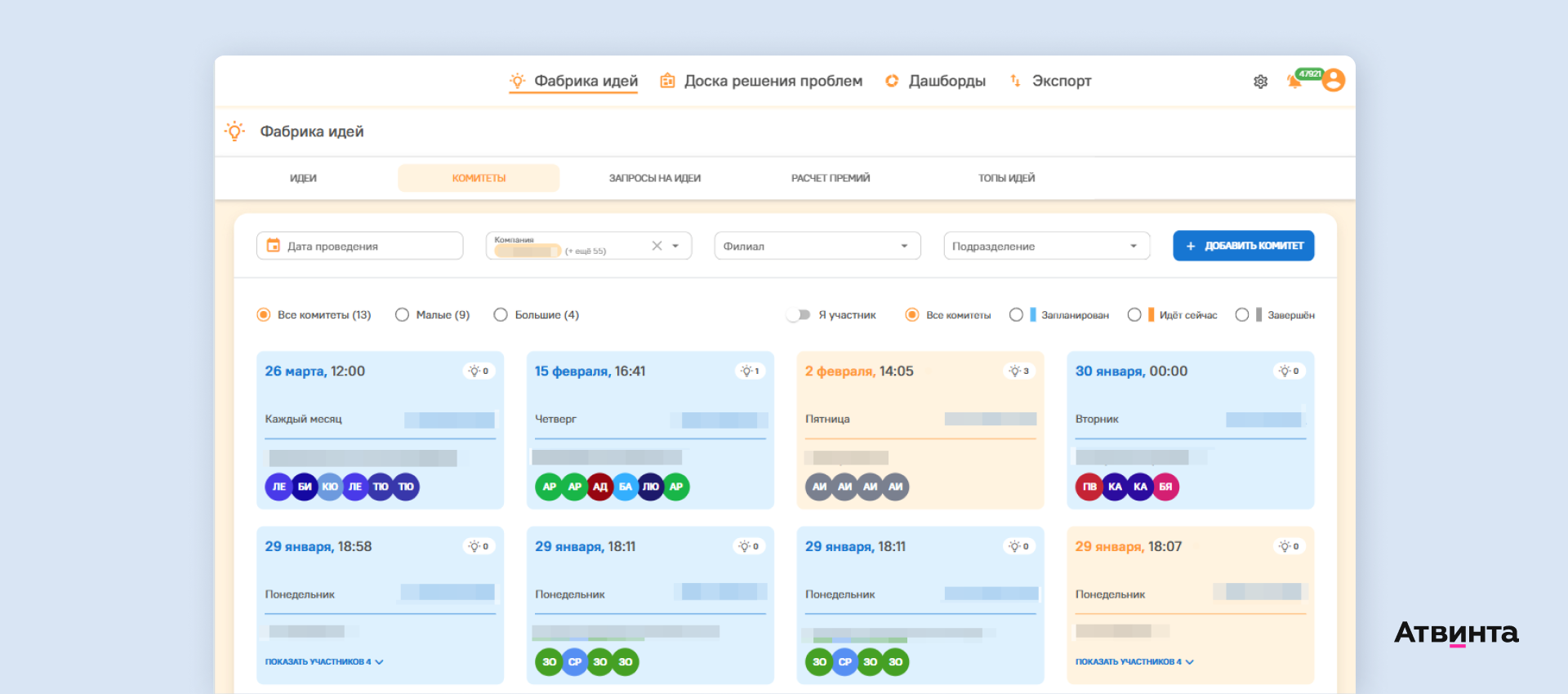This screenshot has height=694, width=1568.
Task: Click the Дата проведения date field
Action: click(360, 246)
